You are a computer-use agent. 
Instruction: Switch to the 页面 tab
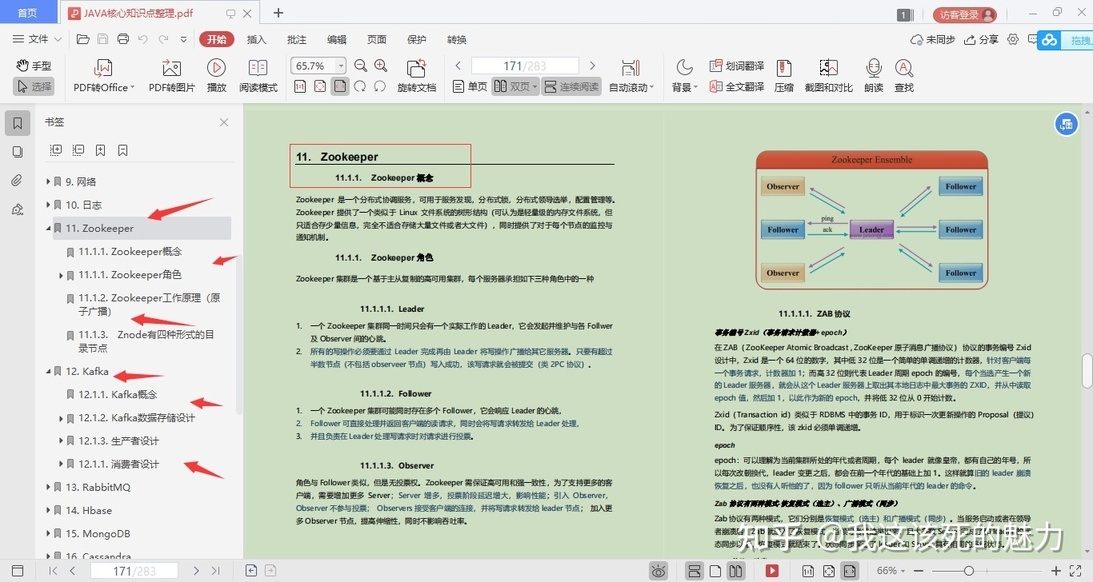377,39
